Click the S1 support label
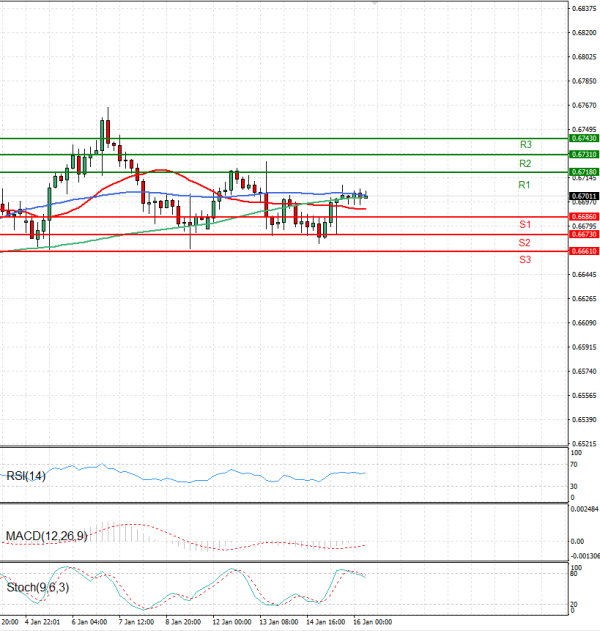 pyautogui.click(x=524, y=224)
